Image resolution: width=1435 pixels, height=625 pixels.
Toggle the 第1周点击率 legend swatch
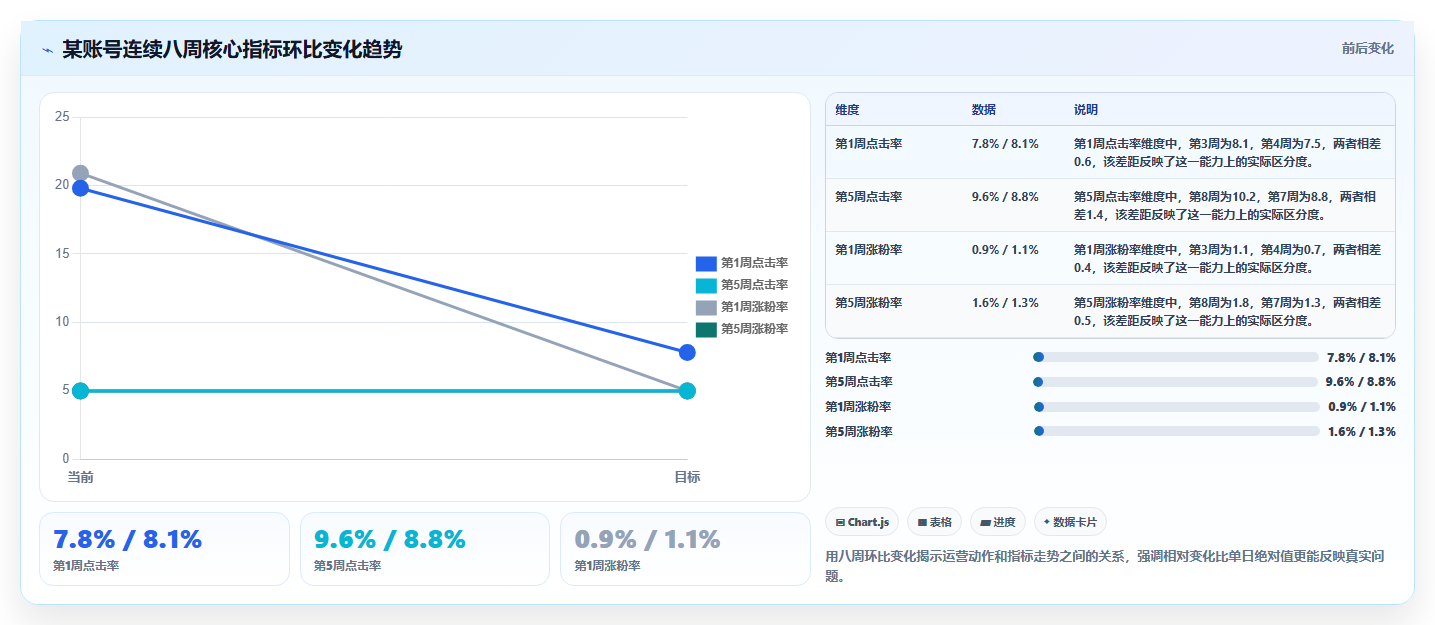pyautogui.click(x=706, y=263)
